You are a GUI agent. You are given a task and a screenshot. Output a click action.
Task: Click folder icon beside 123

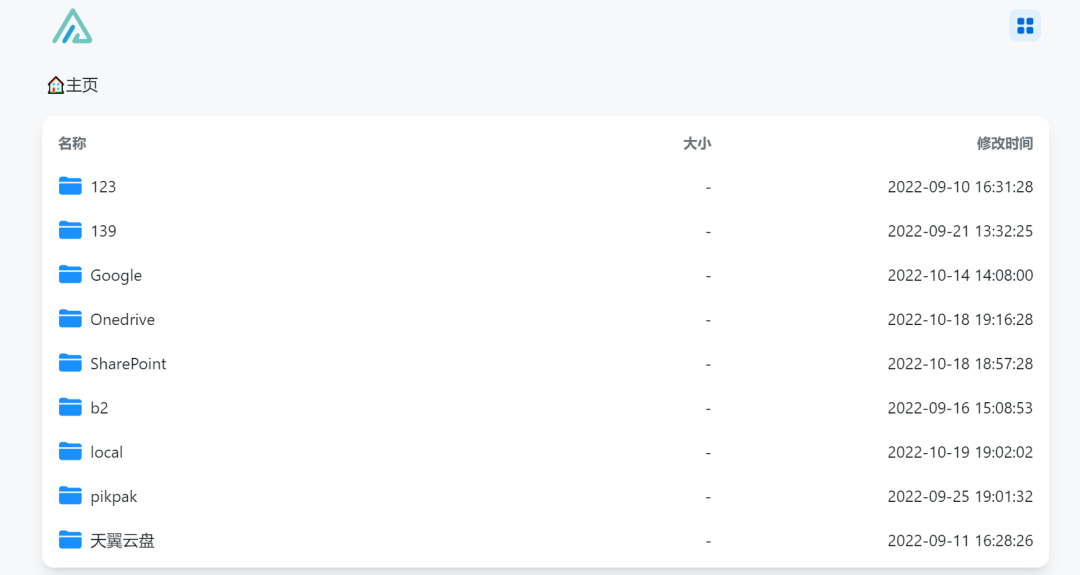(x=70, y=187)
